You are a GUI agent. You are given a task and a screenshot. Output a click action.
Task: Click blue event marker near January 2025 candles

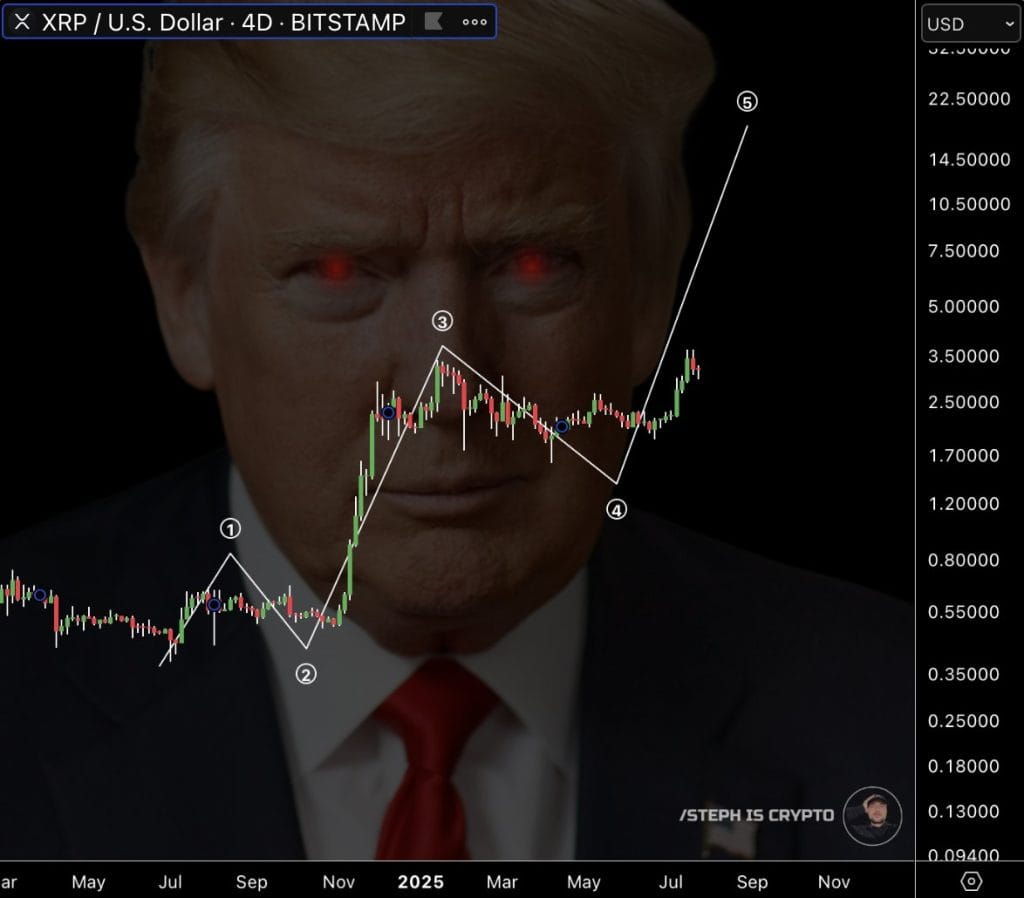click(x=389, y=413)
